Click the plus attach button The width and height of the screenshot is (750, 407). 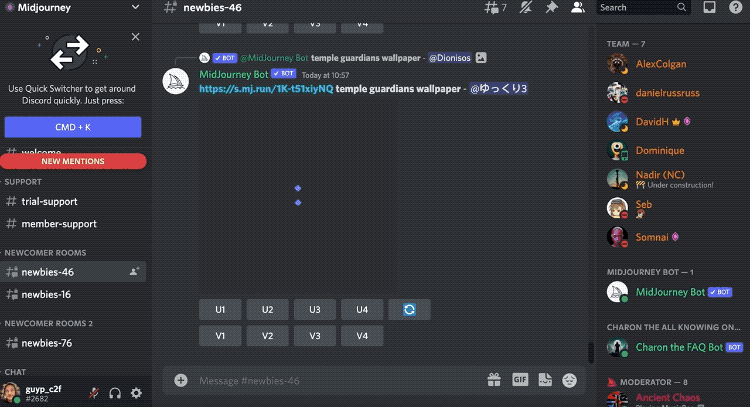[x=181, y=380]
